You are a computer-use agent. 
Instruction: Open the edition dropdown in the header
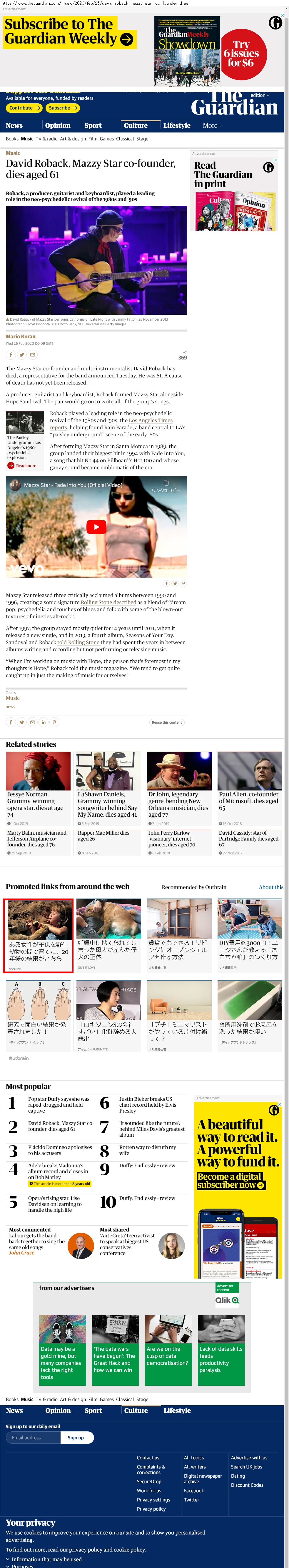pyautogui.click(x=260, y=95)
